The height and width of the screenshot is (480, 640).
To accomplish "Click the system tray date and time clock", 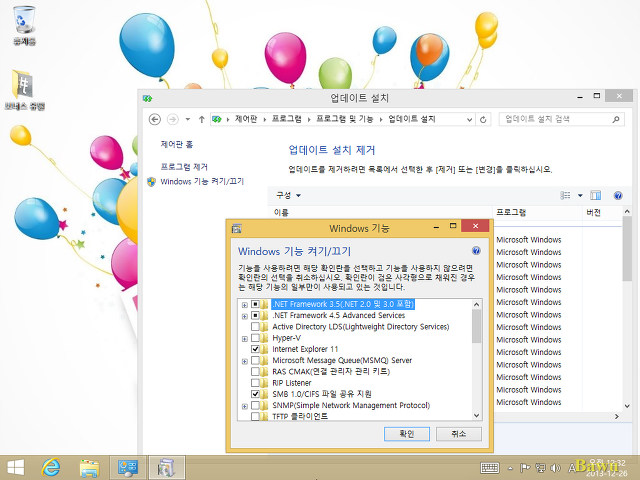I will pos(607,468).
